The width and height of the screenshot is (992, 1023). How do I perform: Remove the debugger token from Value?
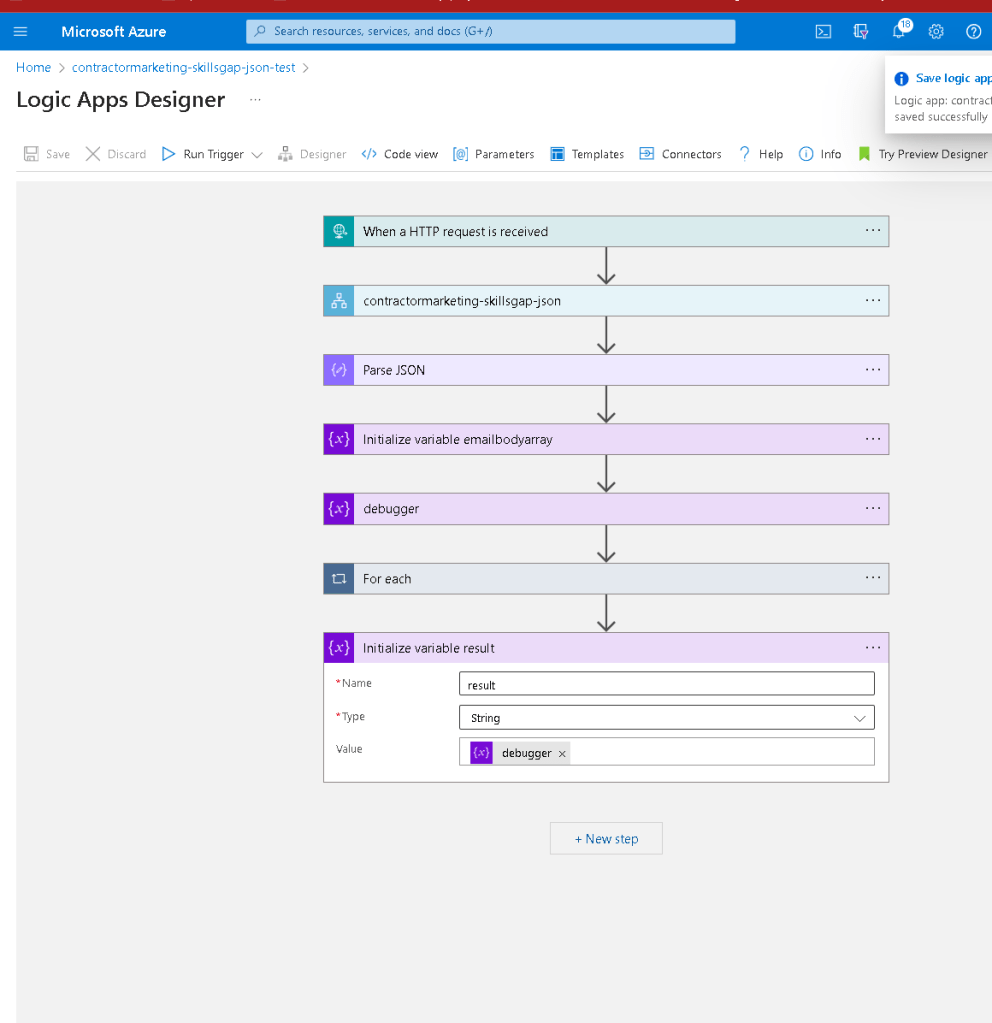point(562,754)
